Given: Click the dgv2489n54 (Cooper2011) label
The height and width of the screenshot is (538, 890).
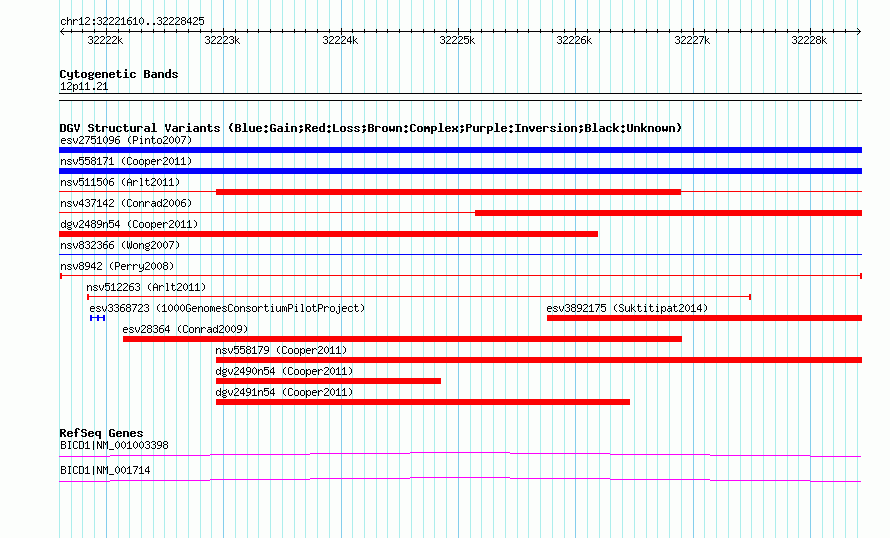Looking at the screenshot, I should pos(129,224).
